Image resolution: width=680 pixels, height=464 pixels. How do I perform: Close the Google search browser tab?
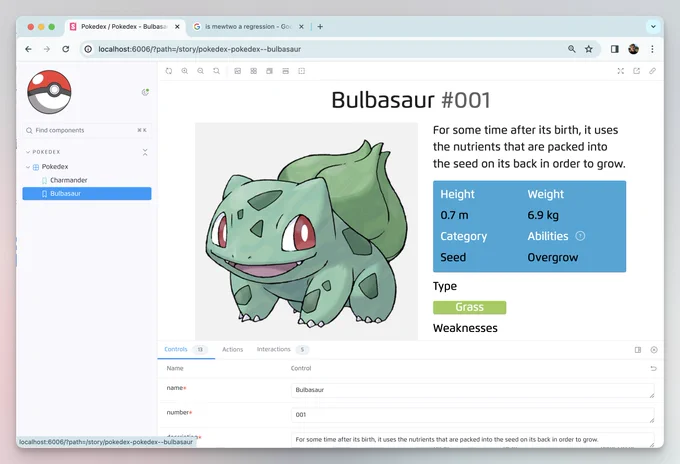[301, 26]
